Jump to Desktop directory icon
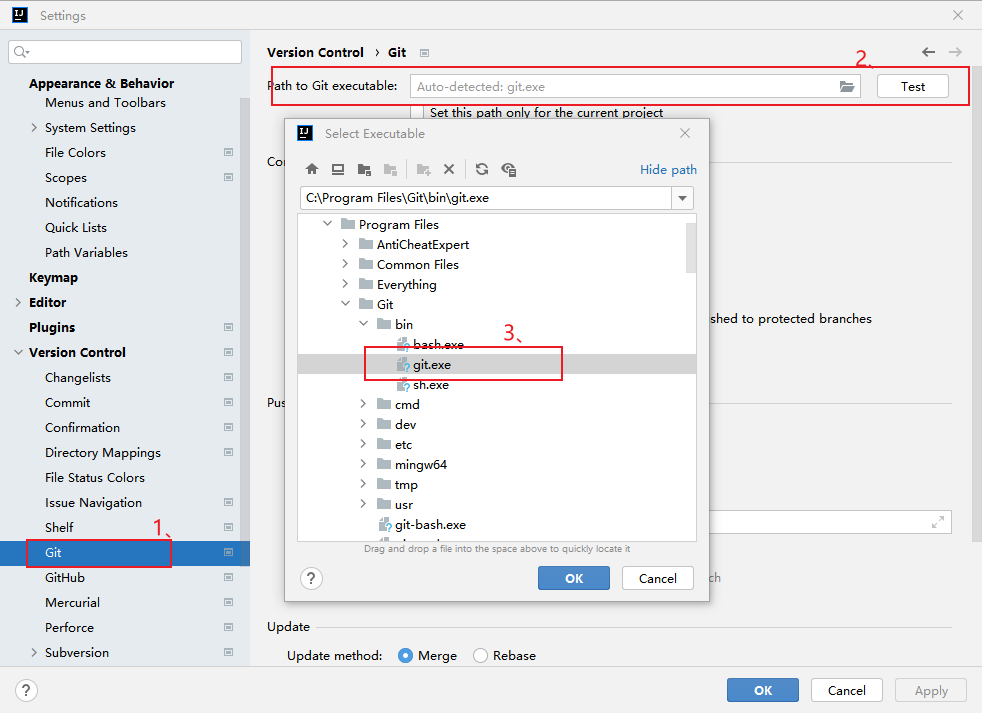 [338, 169]
